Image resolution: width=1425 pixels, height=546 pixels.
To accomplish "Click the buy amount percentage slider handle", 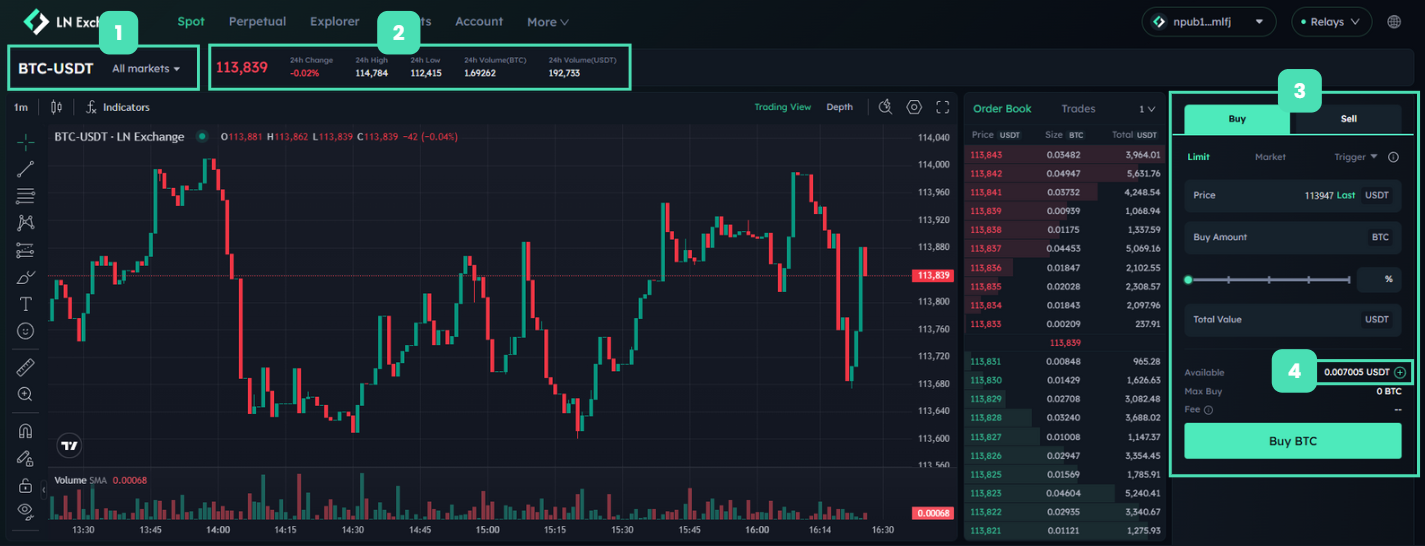I will (1188, 280).
